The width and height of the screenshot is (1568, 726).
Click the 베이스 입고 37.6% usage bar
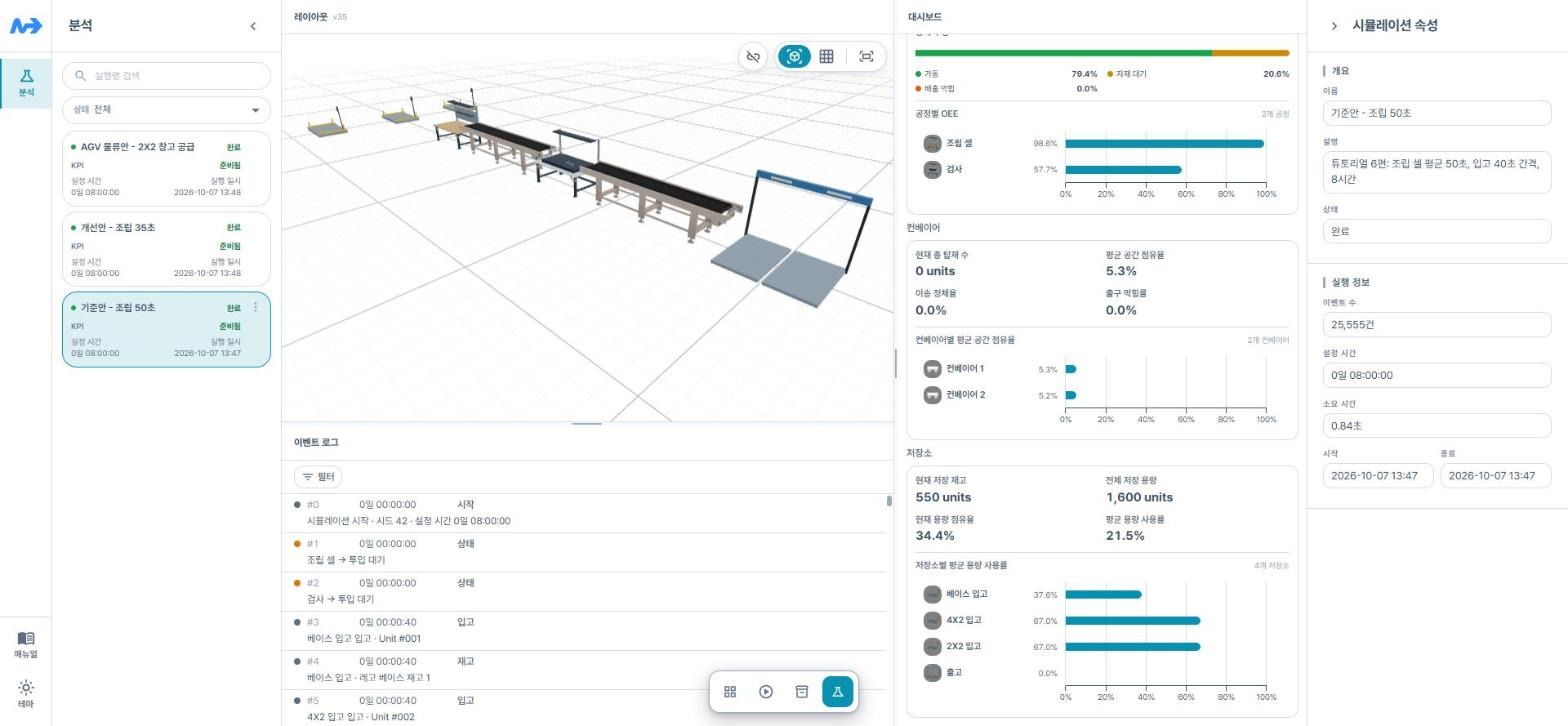point(1103,595)
